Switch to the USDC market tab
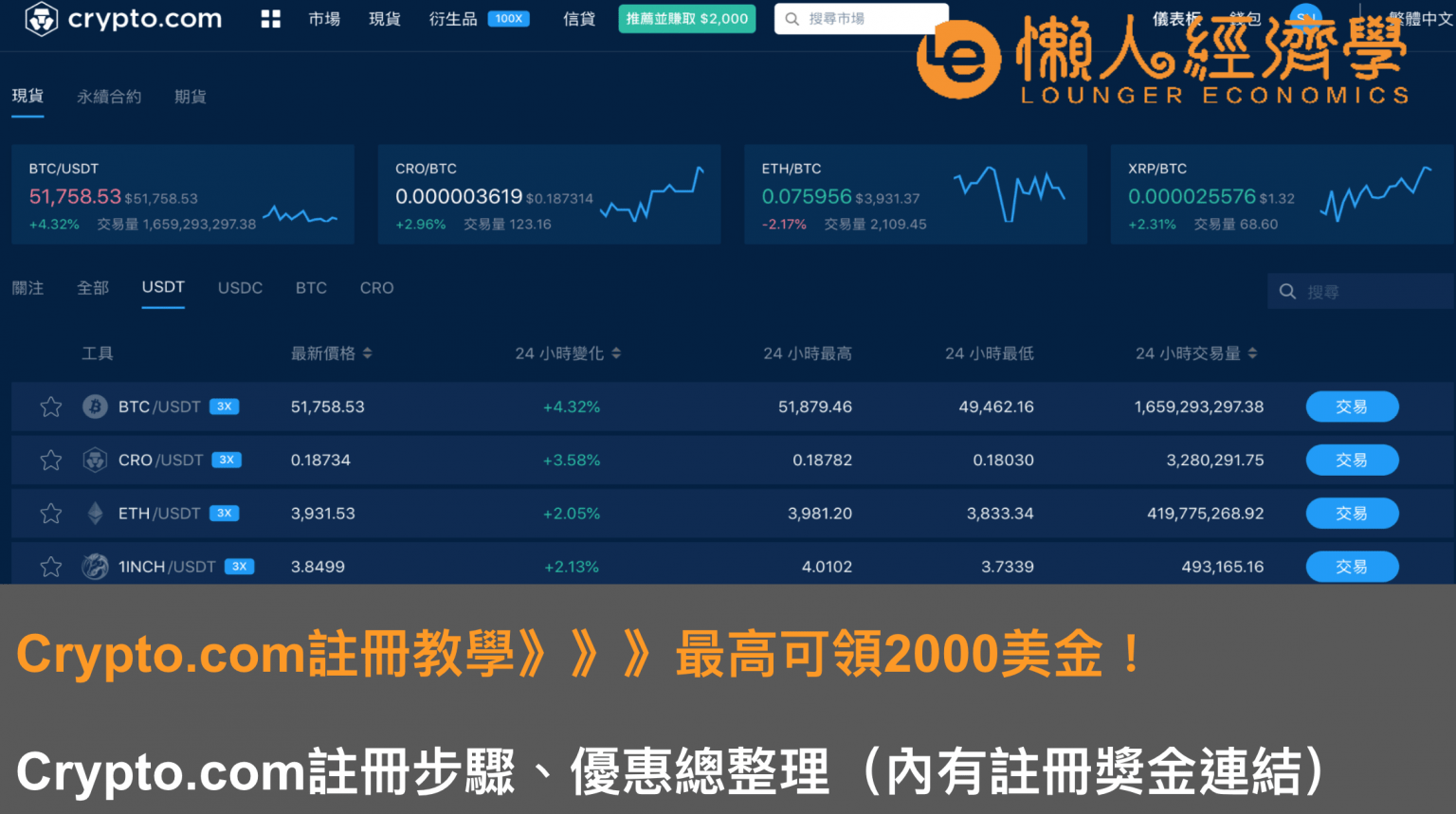 [x=240, y=288]
